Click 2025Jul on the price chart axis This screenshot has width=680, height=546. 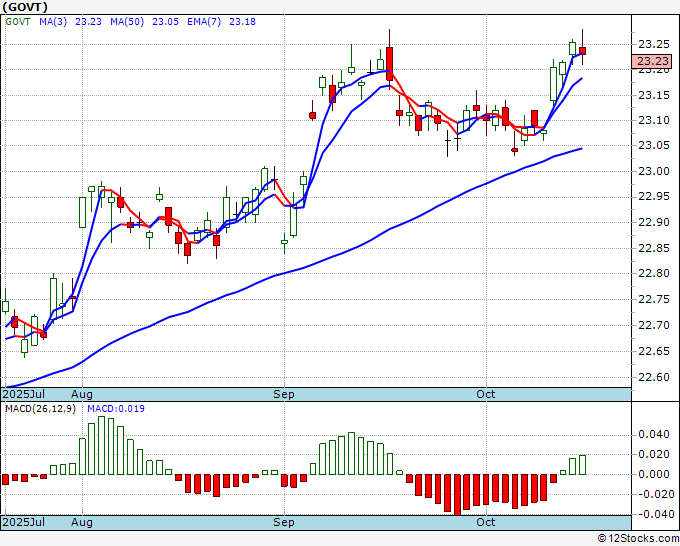click(24, 394)
